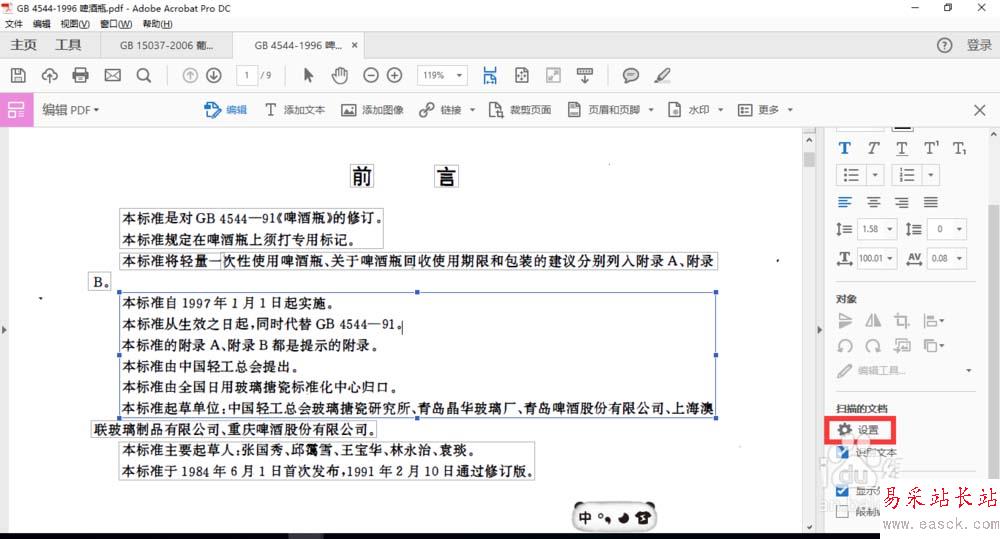Click the upload to cloud icon
The image size is (1000, 539).
pyautogui.click(x=49, y=75)
